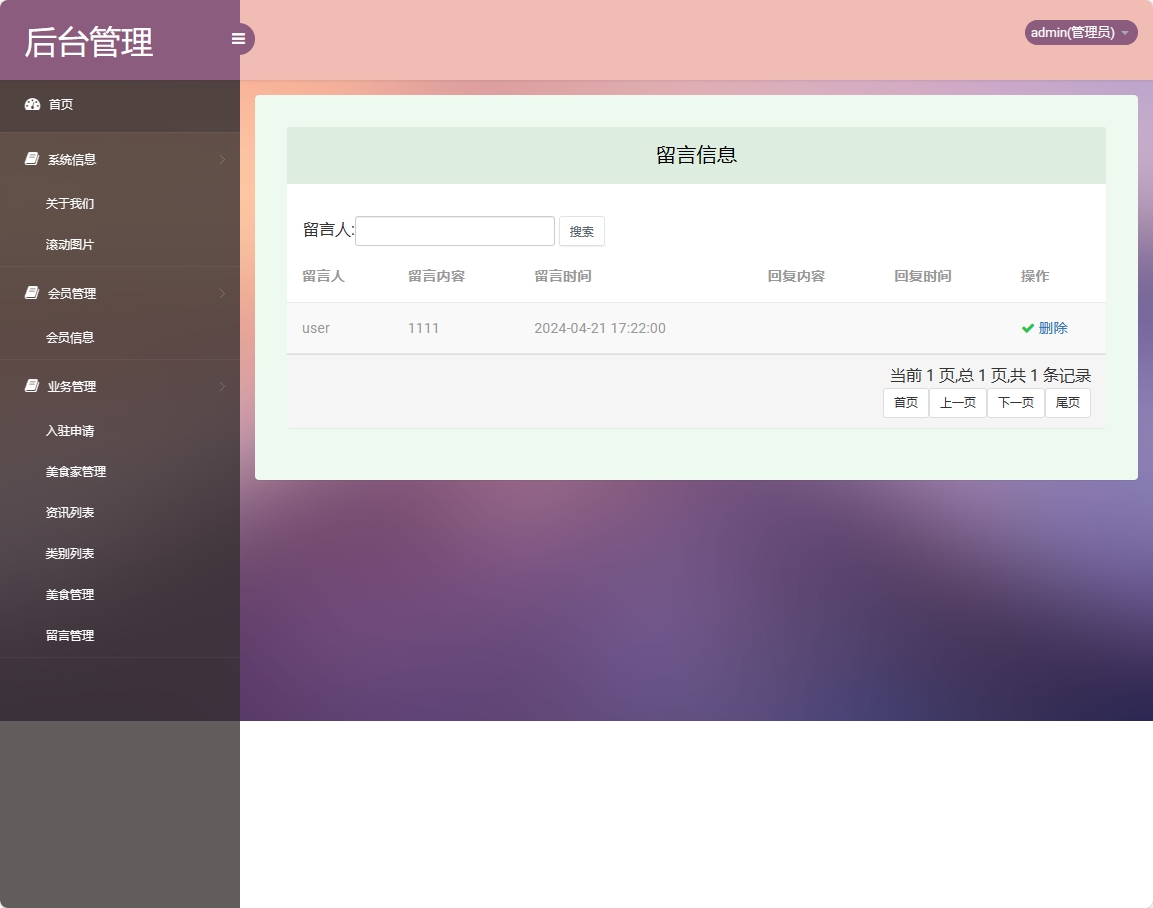The width and height of the screenshot is (1153, 908).
Task: Open 会员信息 under 会员管理
Action: pos(69,337)
